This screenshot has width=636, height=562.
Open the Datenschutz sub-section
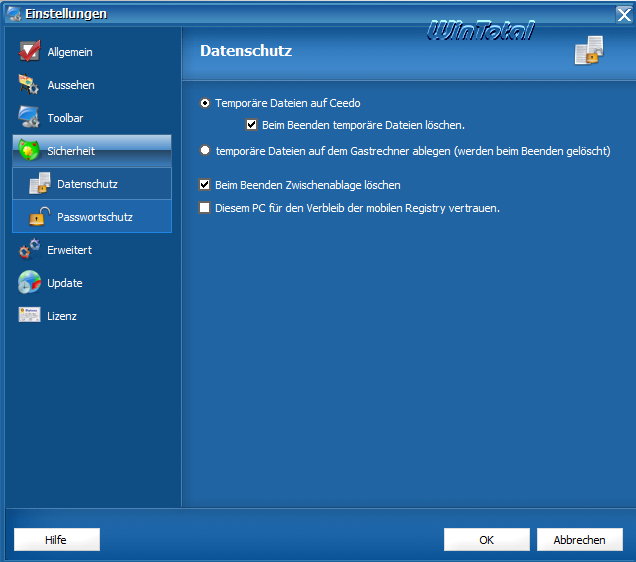(x=92, y=184)
